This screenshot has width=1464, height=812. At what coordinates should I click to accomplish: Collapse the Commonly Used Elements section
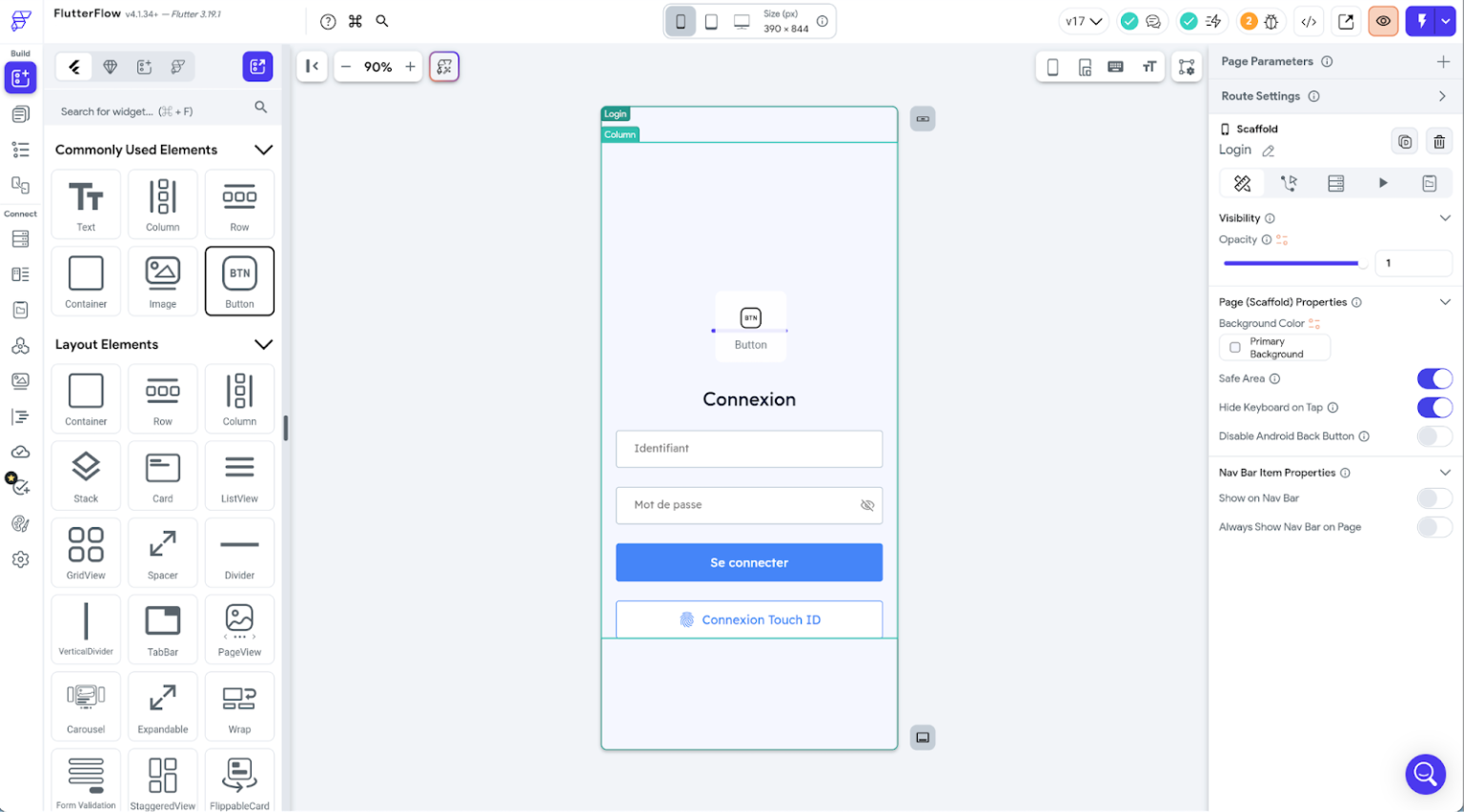pos(264,150)
